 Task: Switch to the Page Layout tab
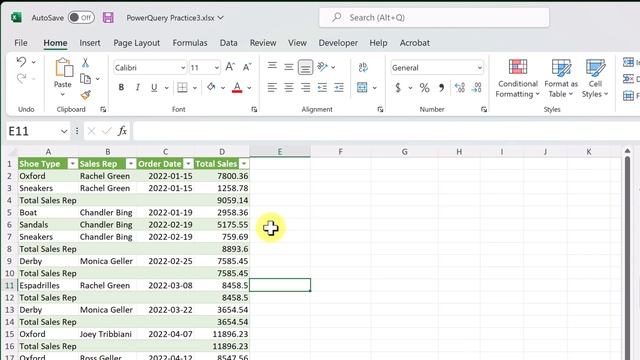click(137, 43)
